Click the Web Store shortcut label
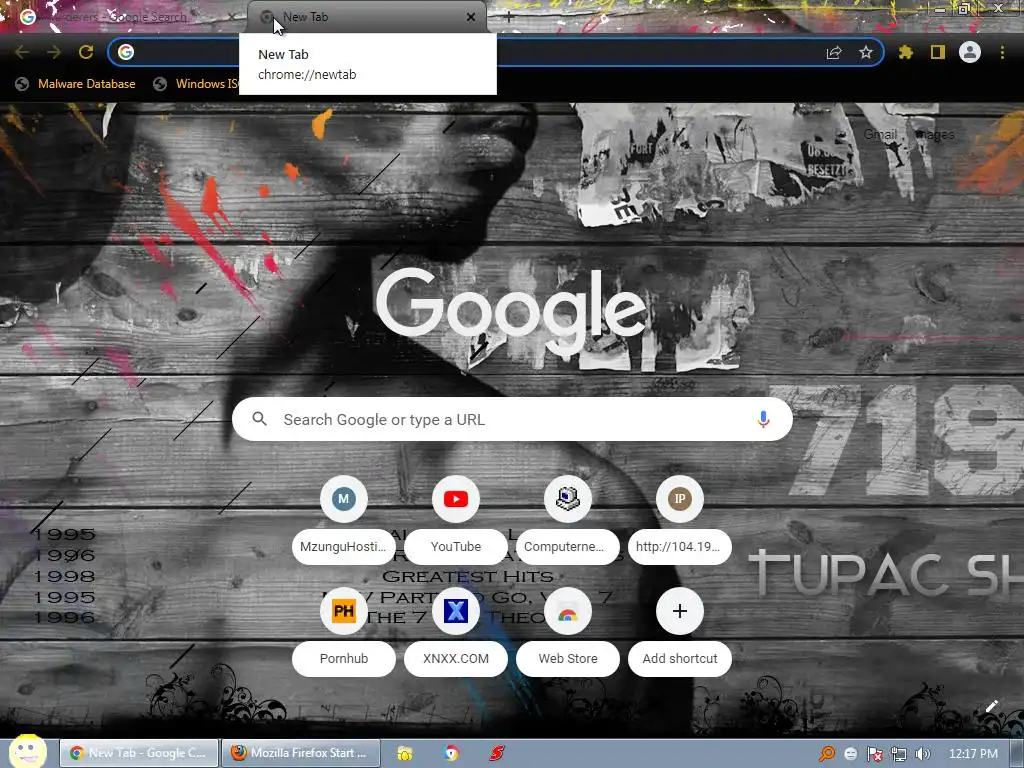 coord(568,658)
